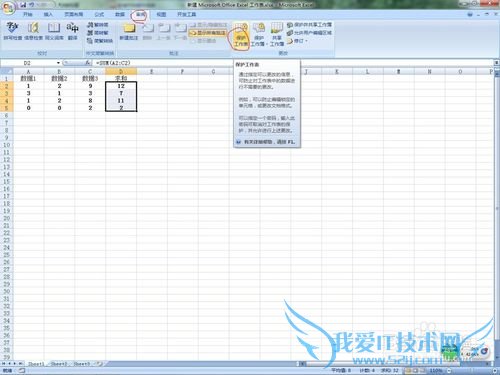Click 保护并共享工作簿 in the ribbon
The image size is (500, 375).
[309, 25]
